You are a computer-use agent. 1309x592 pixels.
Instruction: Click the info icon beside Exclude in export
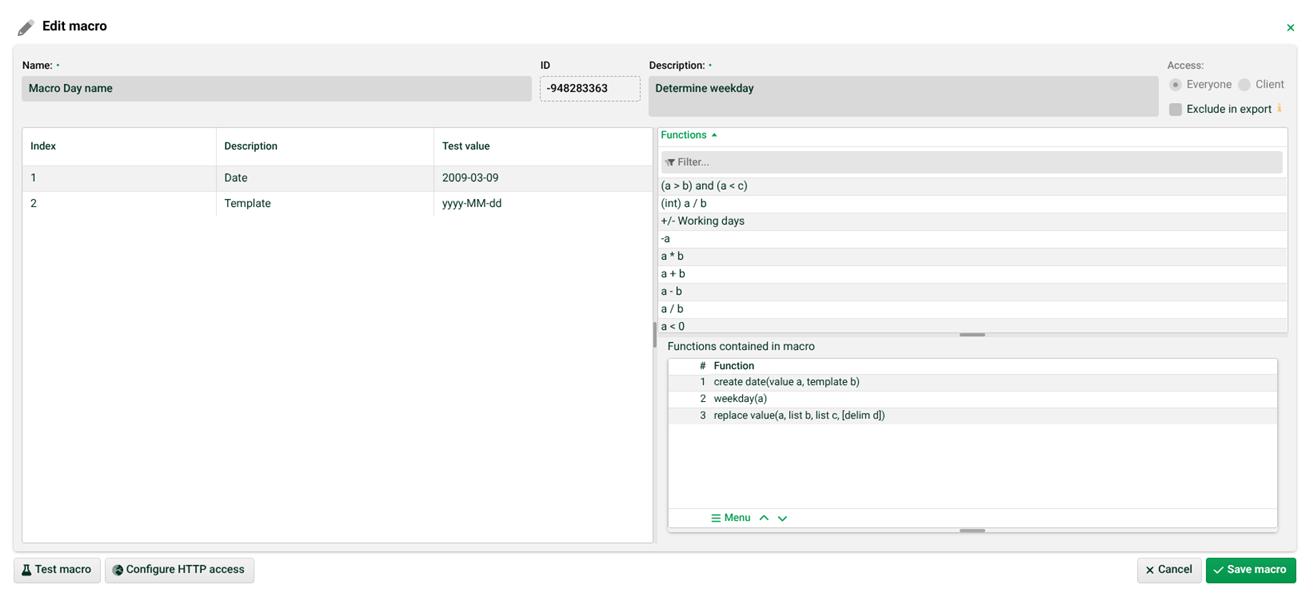(x=1279, y=108)
